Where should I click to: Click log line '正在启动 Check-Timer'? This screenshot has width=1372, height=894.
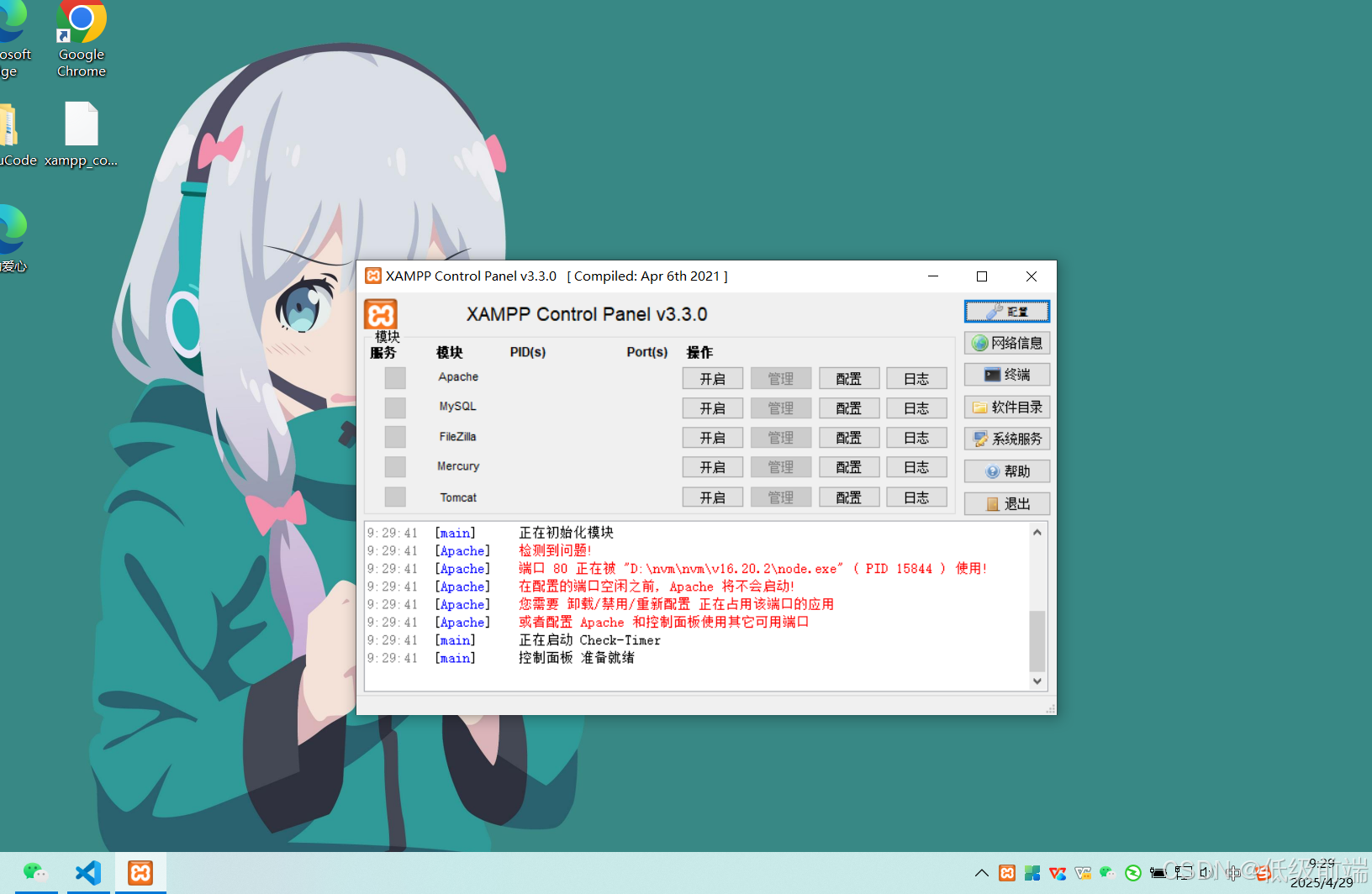click(589, 640)
